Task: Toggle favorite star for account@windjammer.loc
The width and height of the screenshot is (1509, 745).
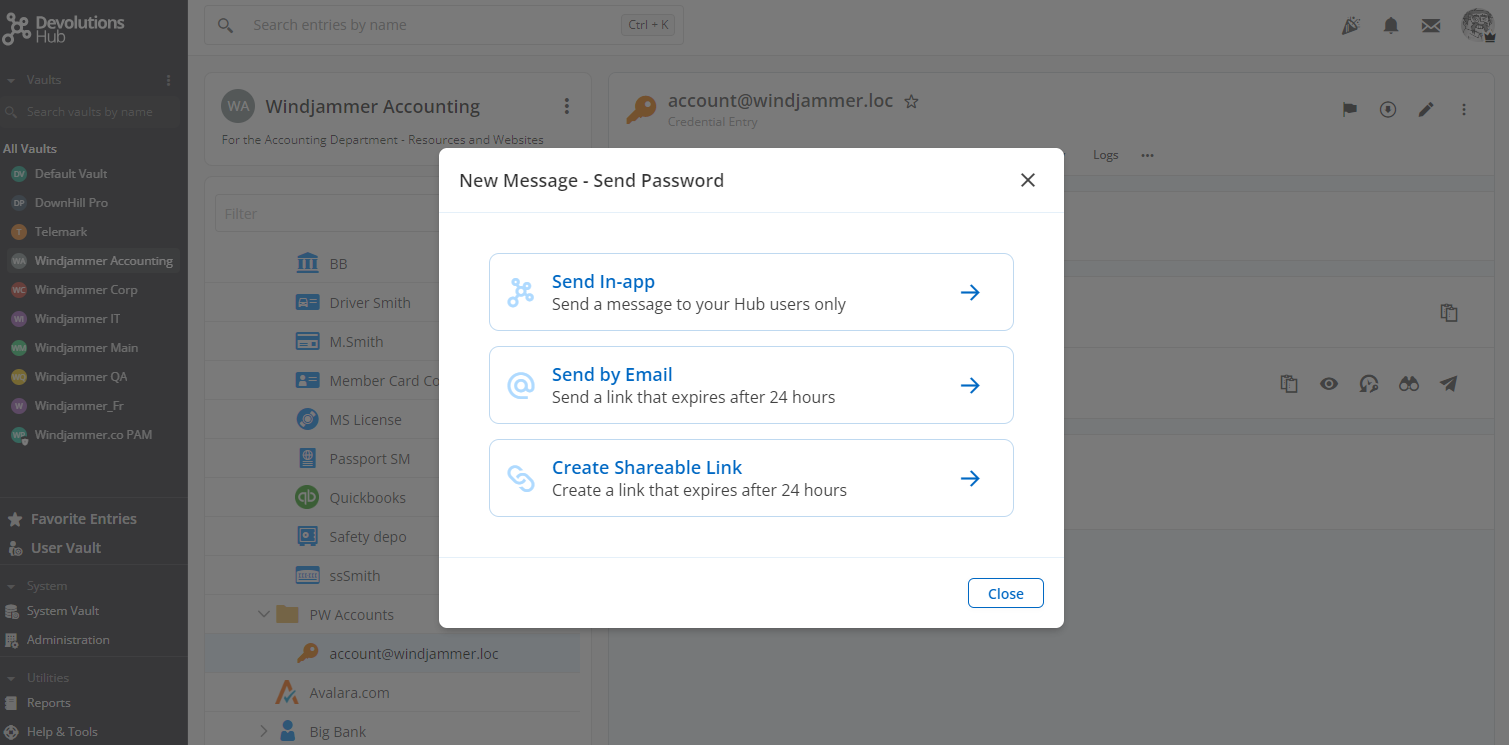Action: (911, 101)
